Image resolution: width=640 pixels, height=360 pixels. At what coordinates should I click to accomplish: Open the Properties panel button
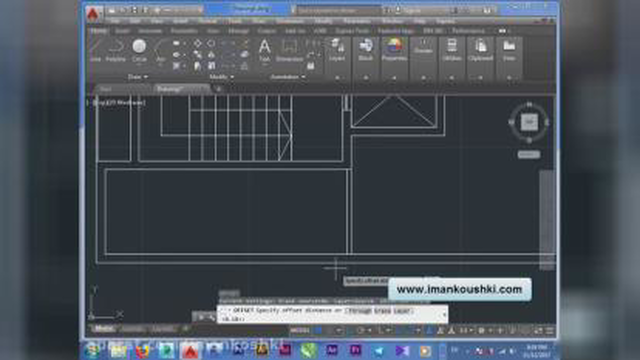pyautogui.click(x=394, y=50)
